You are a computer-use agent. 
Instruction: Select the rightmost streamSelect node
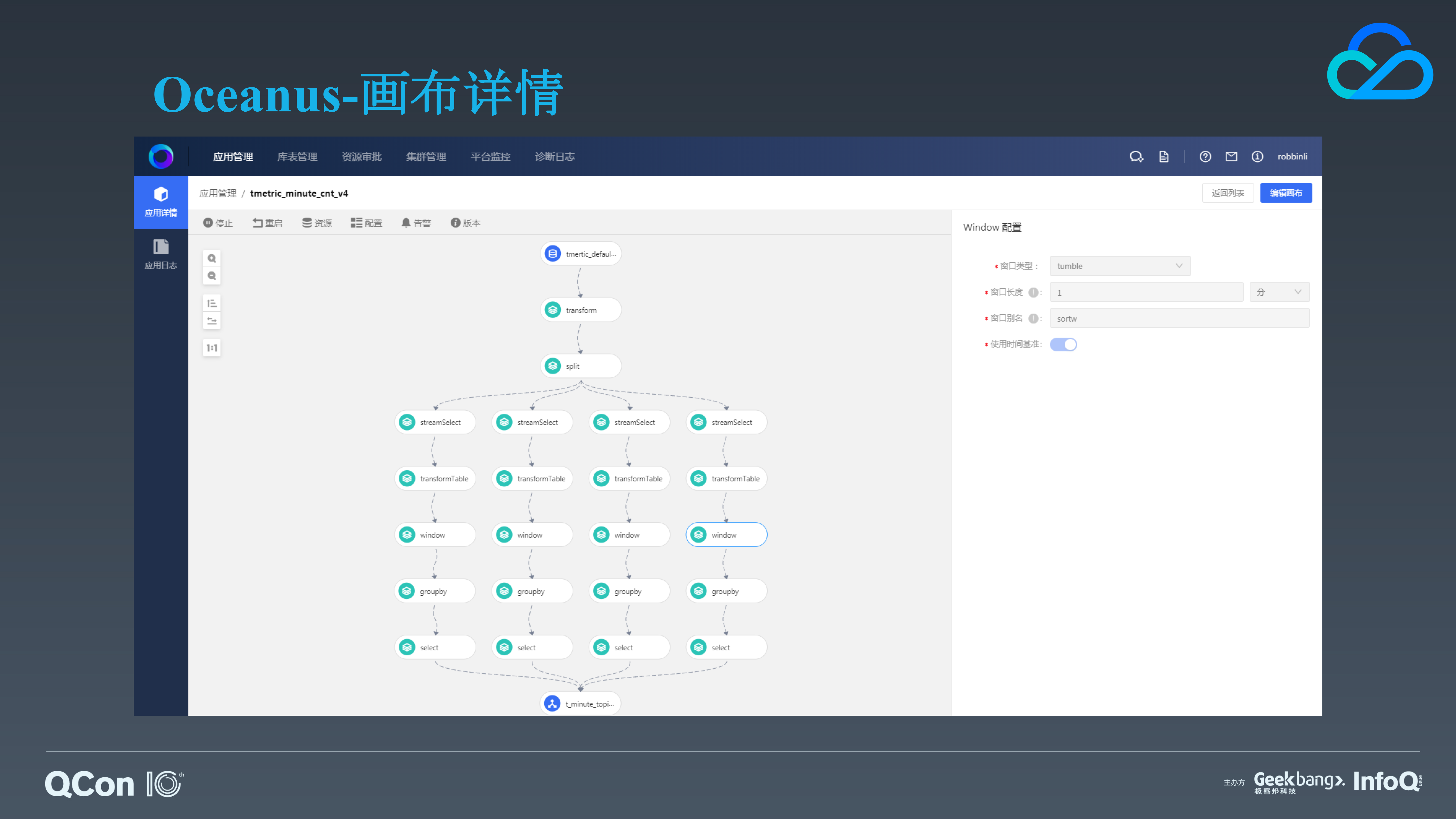pos(727,422)
